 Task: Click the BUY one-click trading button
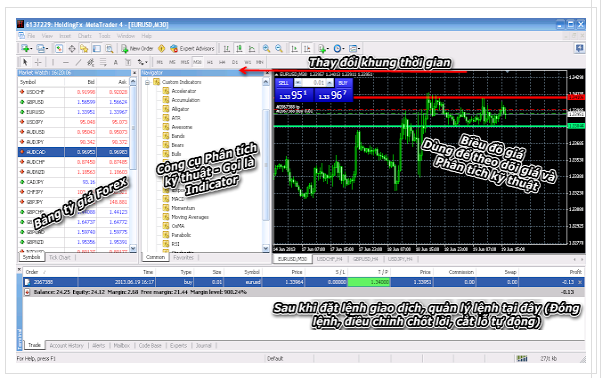point(343,83)
